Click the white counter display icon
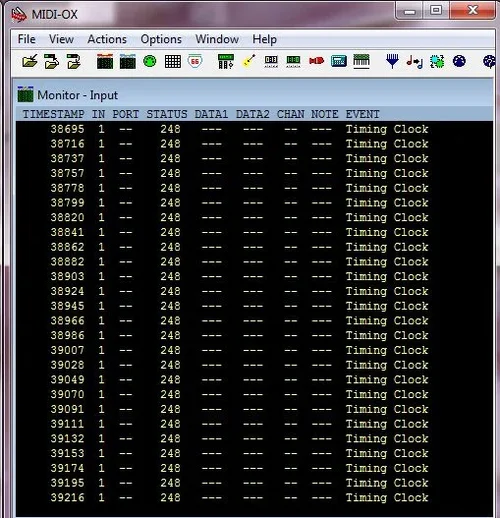The height and width of the screenshot is (518, 500). (271, 61)
